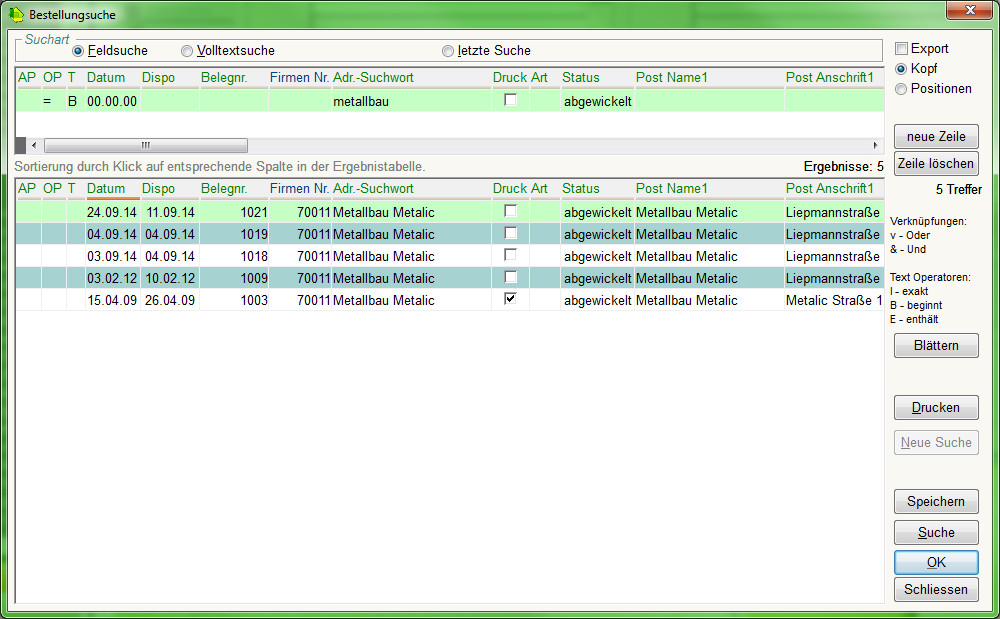The image size is (1000, 619).
Task: Click the criteria scrollbar left arrow
Action: pos(34,145)
